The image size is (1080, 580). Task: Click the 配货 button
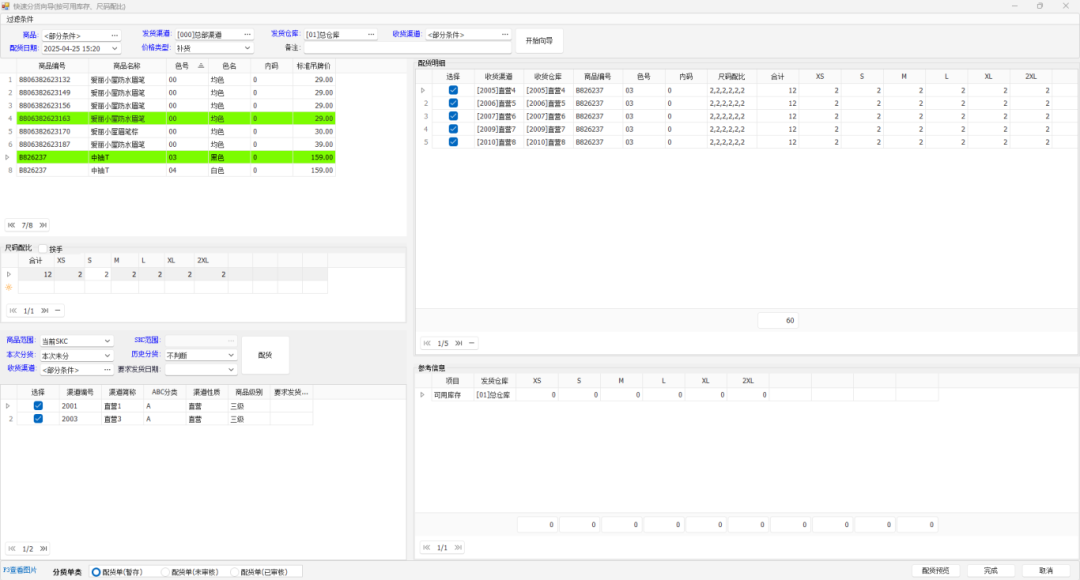[265, 355]
